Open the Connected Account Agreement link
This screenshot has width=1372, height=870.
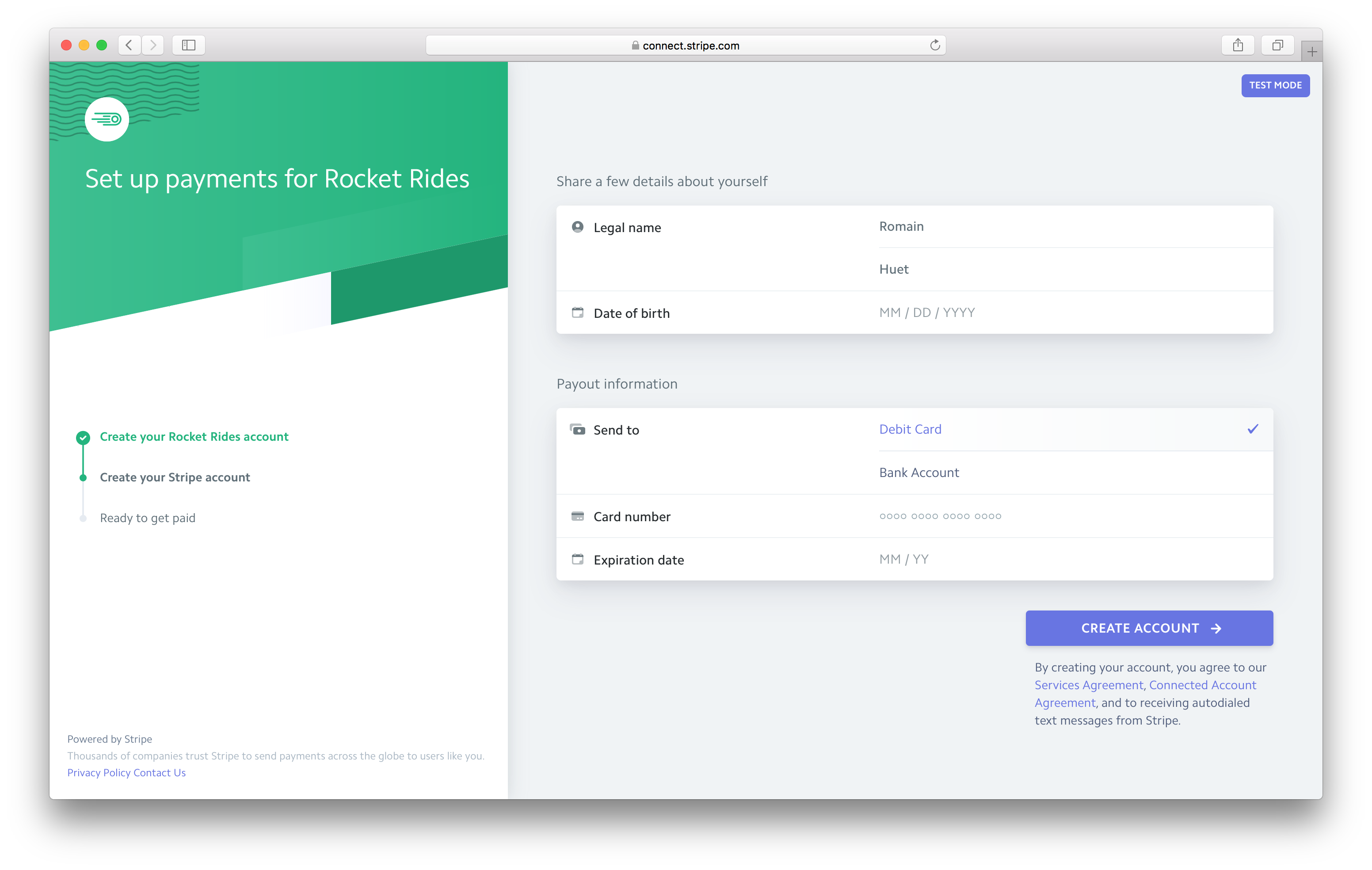pos(1202,685)
